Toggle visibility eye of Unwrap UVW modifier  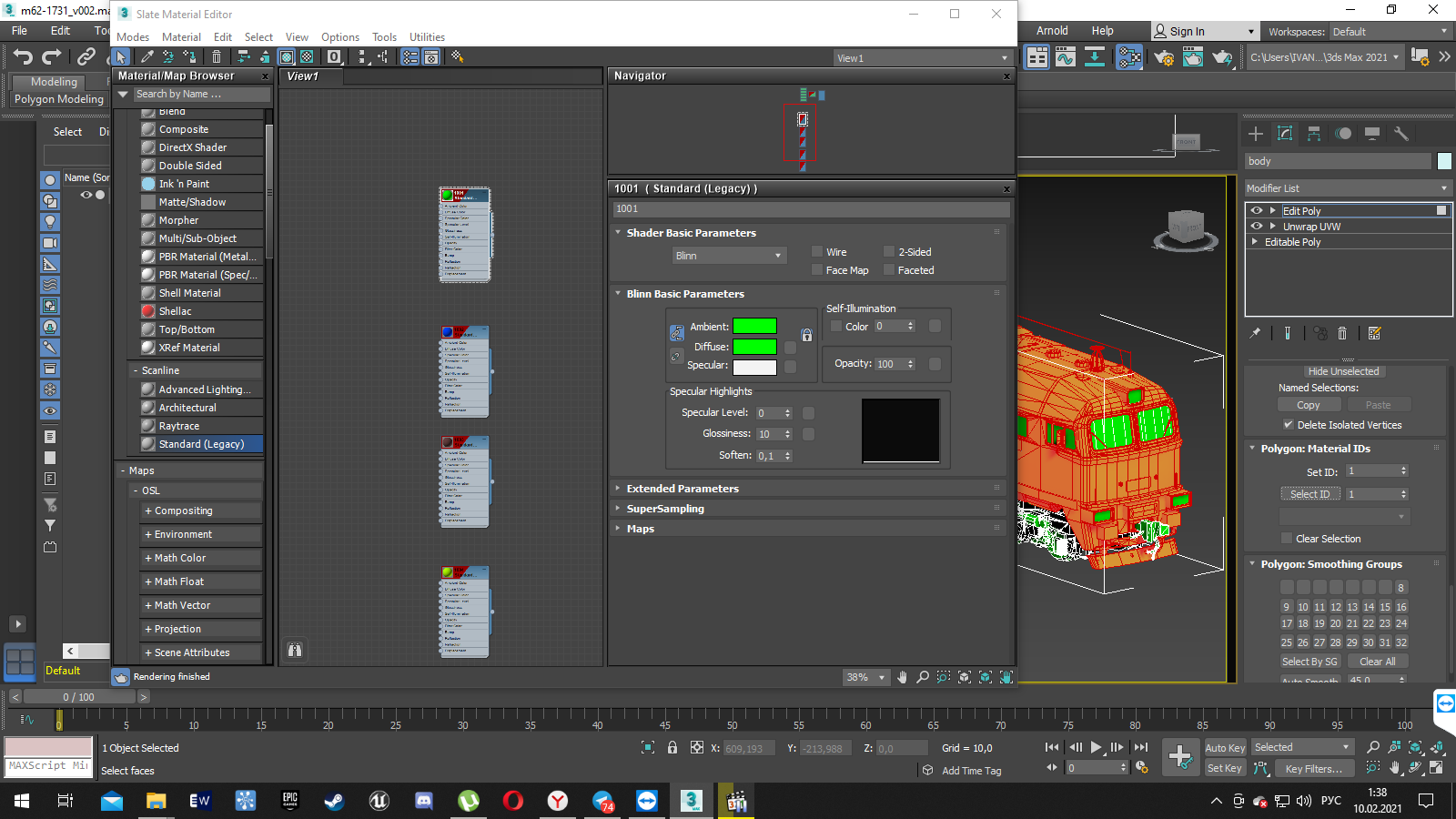[1257, 227]
